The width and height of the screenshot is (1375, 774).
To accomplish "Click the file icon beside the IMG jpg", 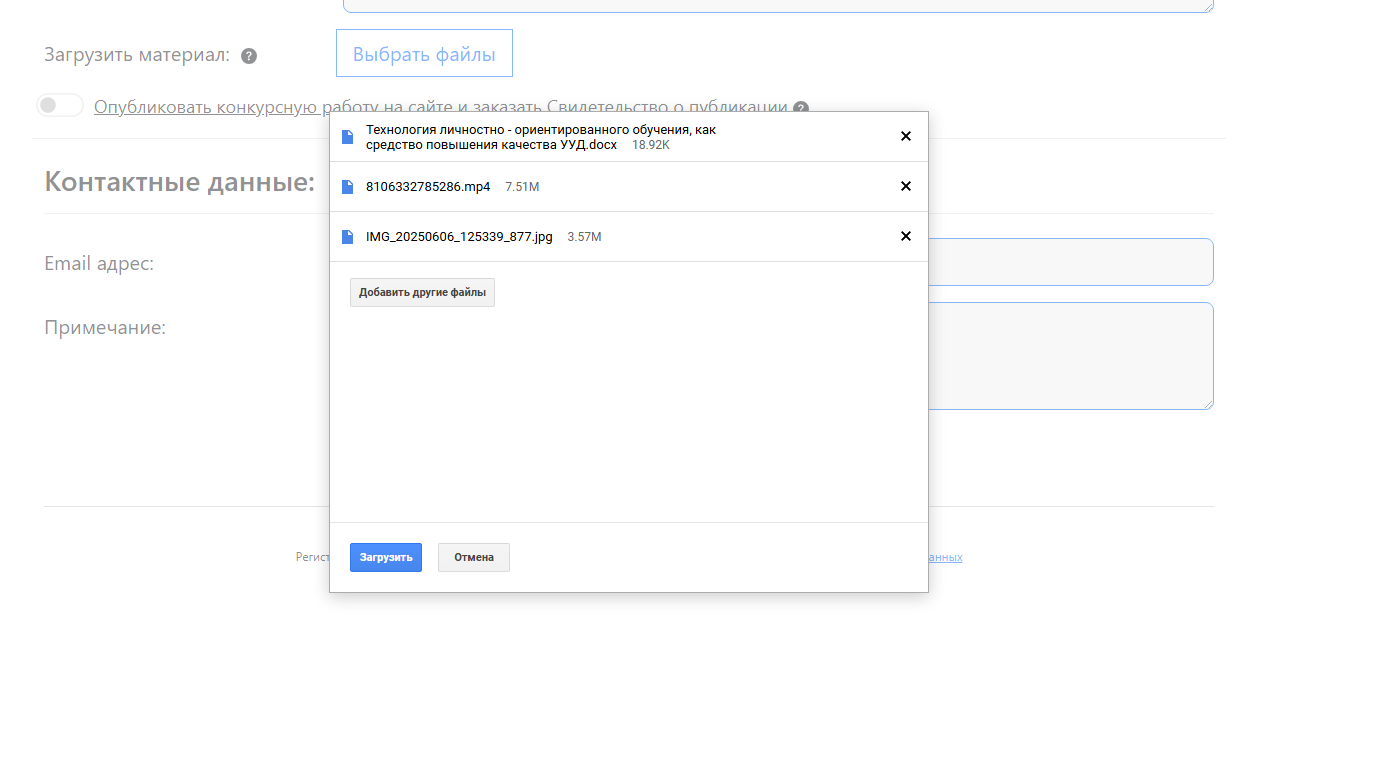I will pyautogui.click(x=348, y=237).
